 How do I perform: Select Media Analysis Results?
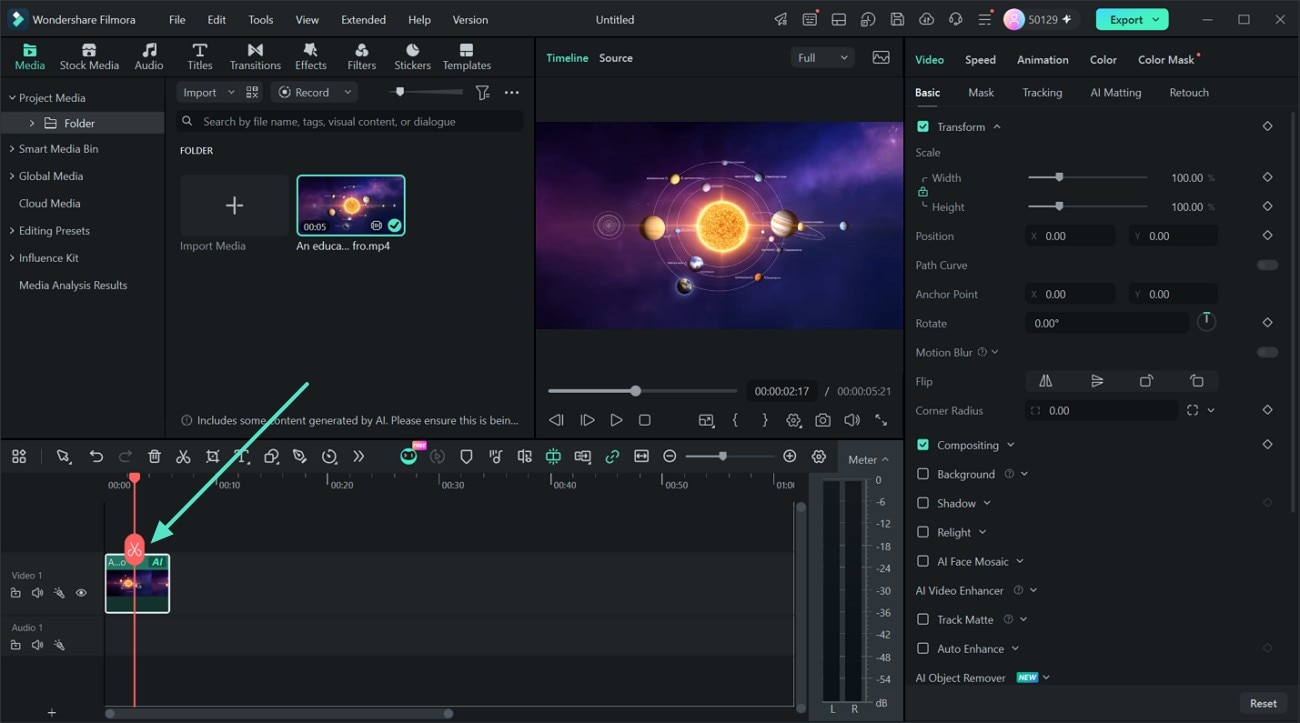point(73,285)
